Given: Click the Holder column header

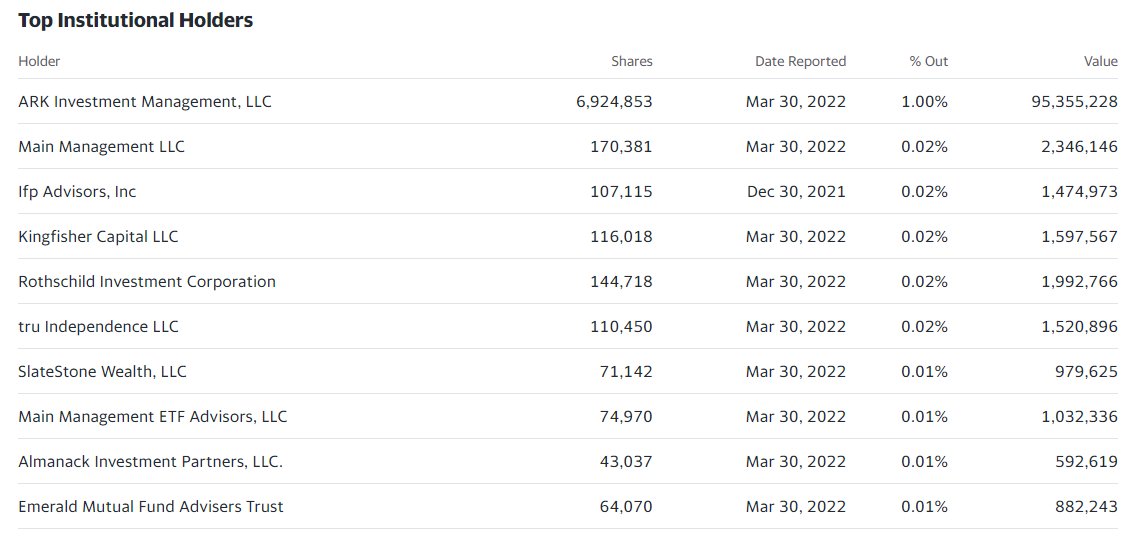Looking at the screenshot, I should point(39,62).
